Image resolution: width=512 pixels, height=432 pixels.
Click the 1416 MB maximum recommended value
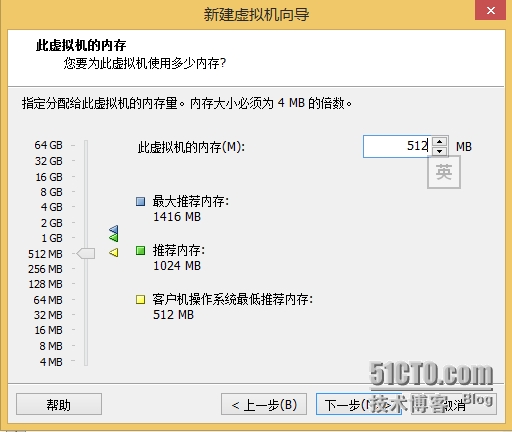(x=177, y=217)
